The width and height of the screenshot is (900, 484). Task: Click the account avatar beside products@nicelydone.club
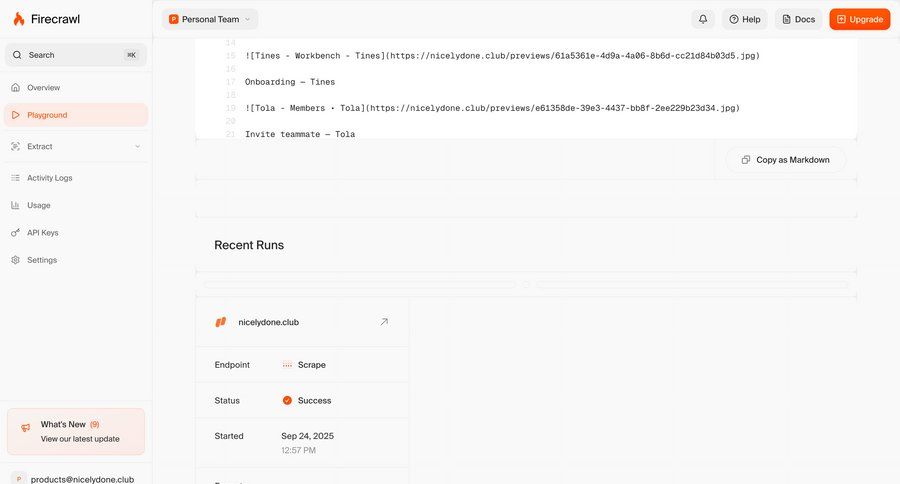[x=18, y=478]
